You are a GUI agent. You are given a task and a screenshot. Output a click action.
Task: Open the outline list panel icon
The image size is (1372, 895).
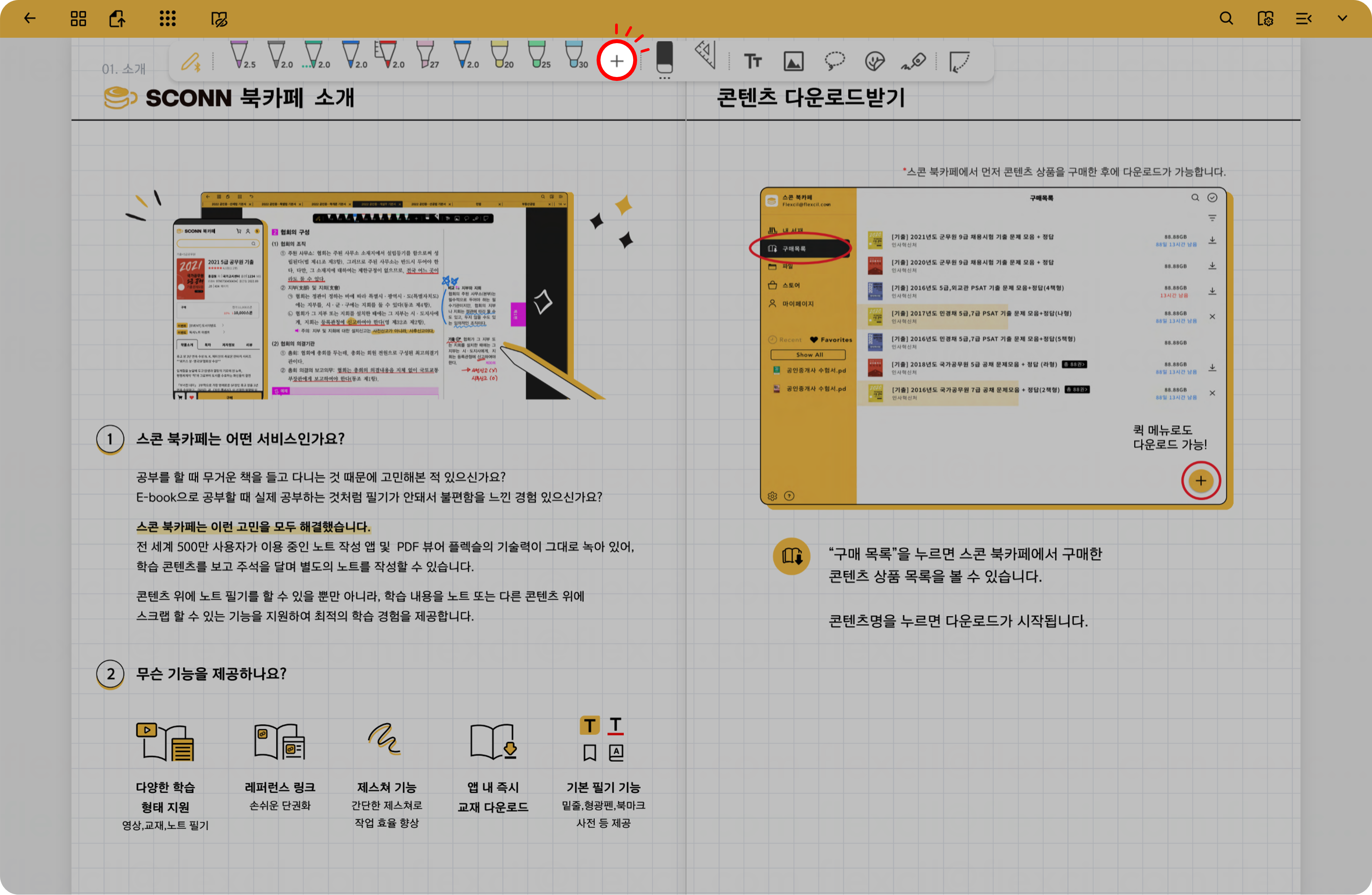point(1303,18)
